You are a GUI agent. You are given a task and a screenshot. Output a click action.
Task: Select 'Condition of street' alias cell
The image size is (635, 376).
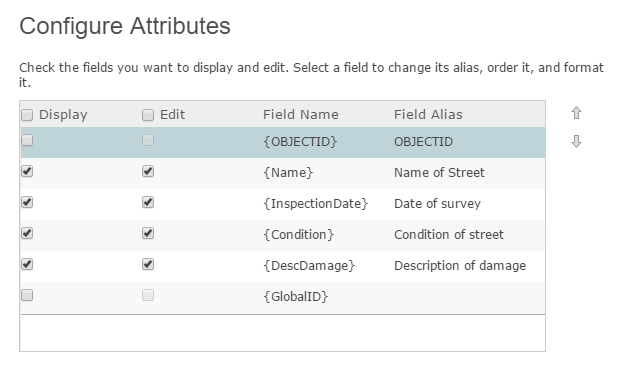pos(449,235)
